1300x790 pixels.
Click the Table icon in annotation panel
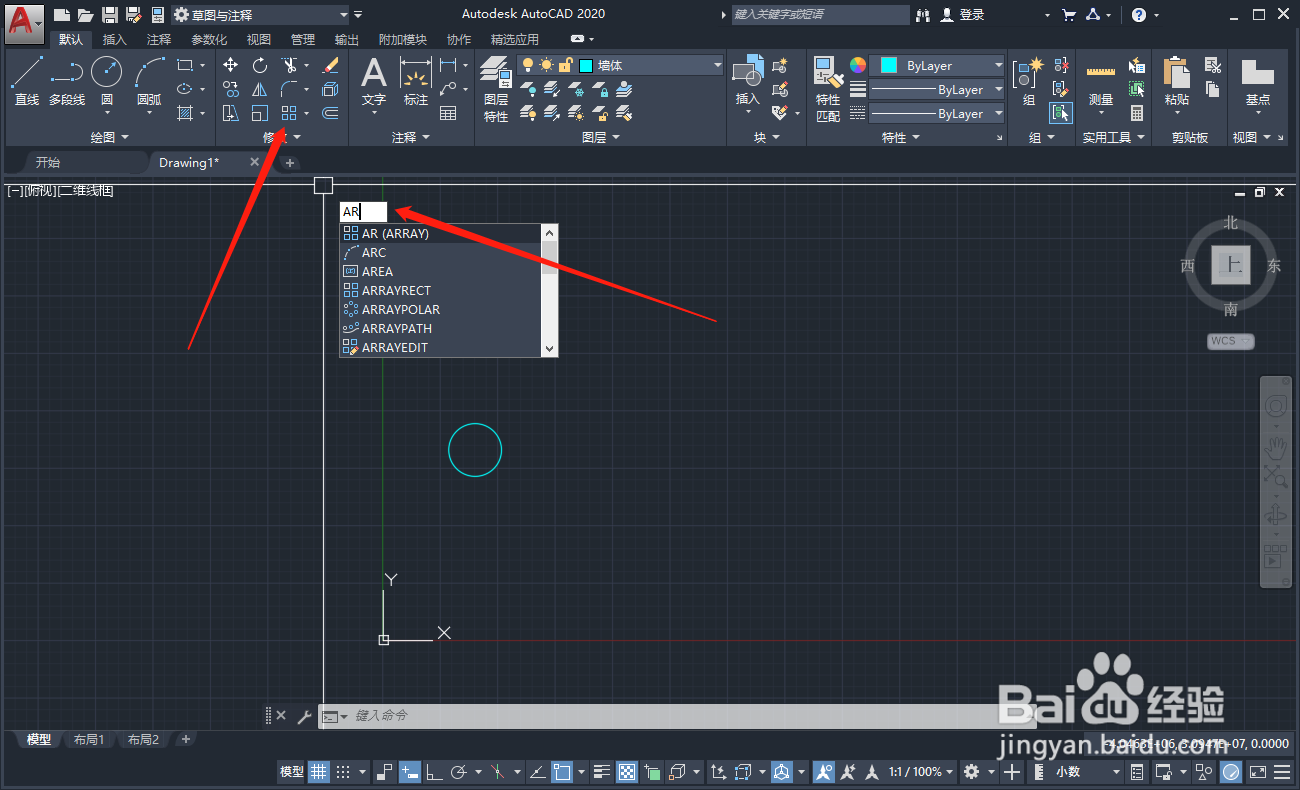click(448, 113)
